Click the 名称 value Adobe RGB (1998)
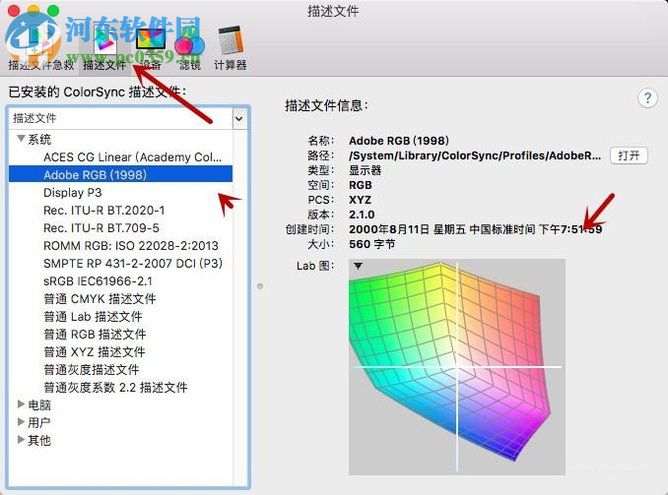 pos(399,141)
